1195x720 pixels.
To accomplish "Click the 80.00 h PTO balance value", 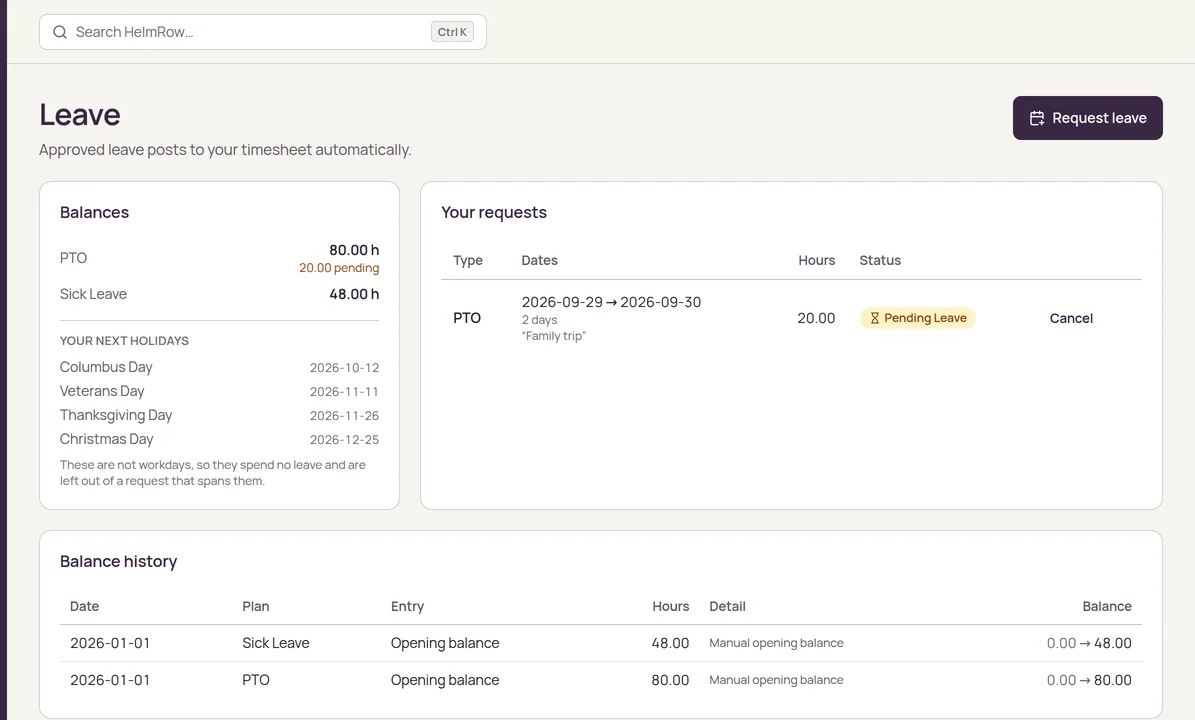I will click(354, 250).
